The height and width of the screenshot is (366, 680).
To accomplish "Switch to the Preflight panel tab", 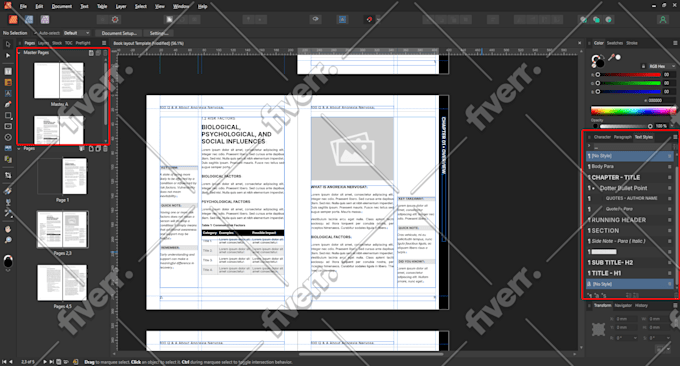I will click(83, 43).
